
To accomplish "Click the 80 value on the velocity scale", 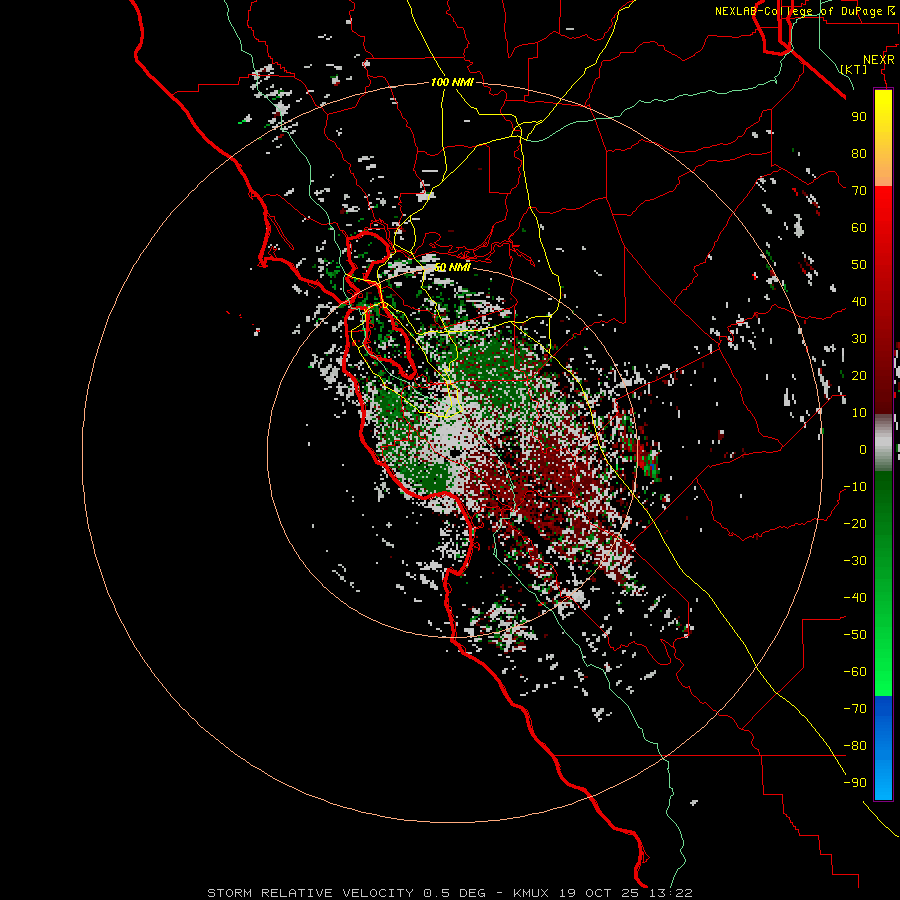I will (x=859, y=153).
